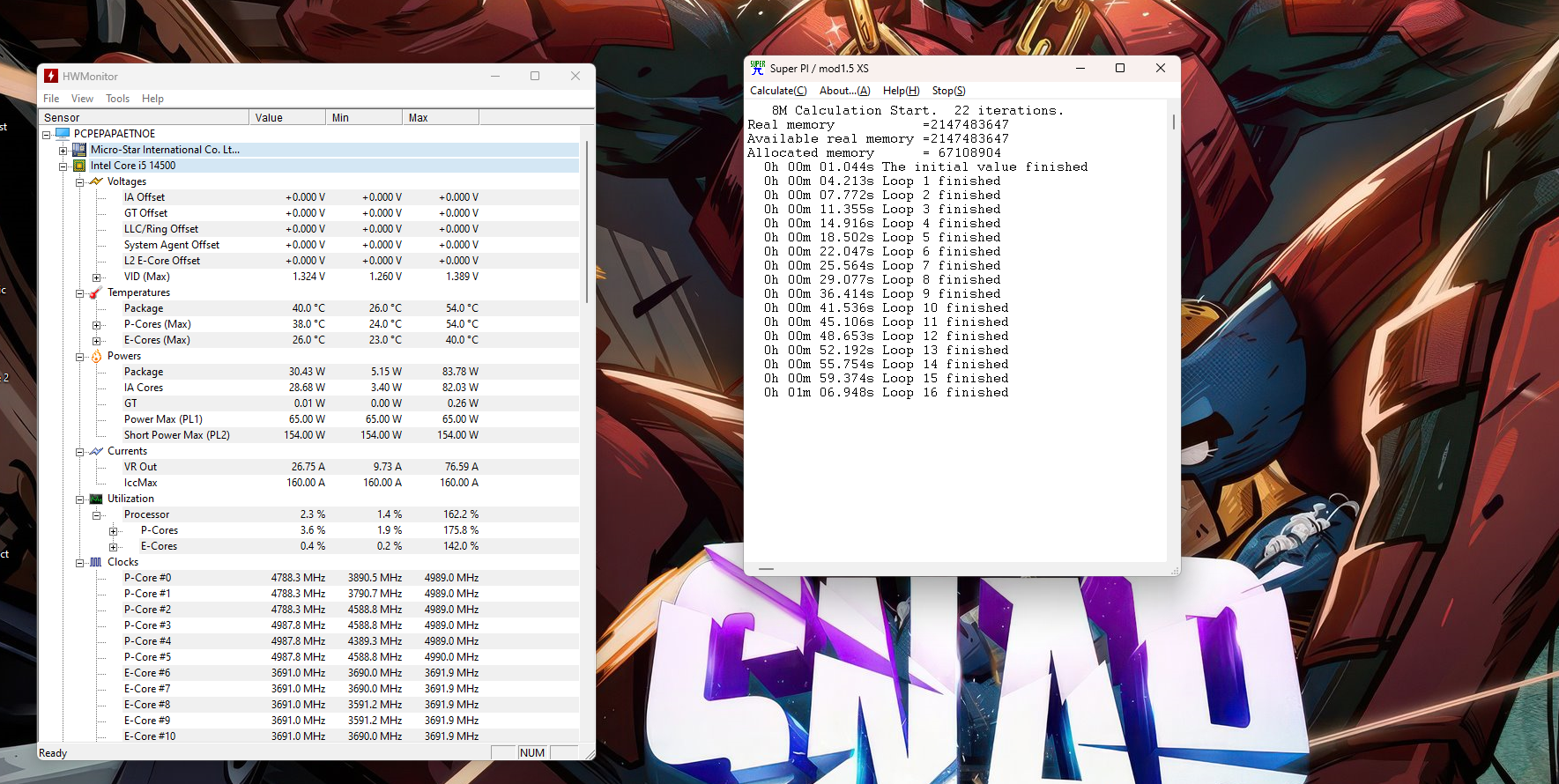Click the PCPEPAPAETNOE computer icon
The image size is (1559, 784).
click(x=63, y=134)
